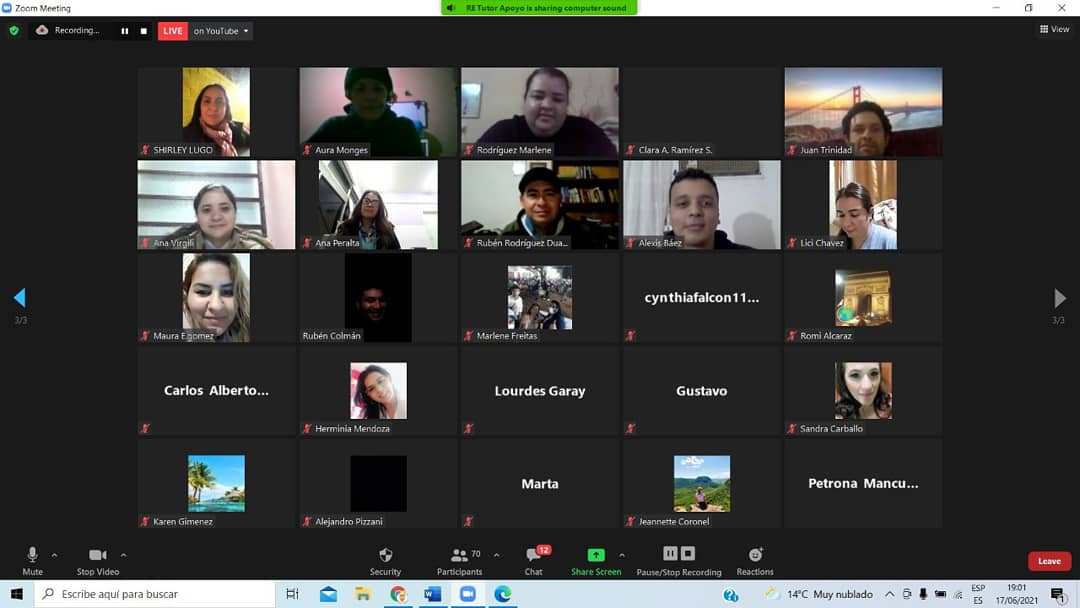
Task: Expand arrow next to Participants
Action: tap(497, 555)
